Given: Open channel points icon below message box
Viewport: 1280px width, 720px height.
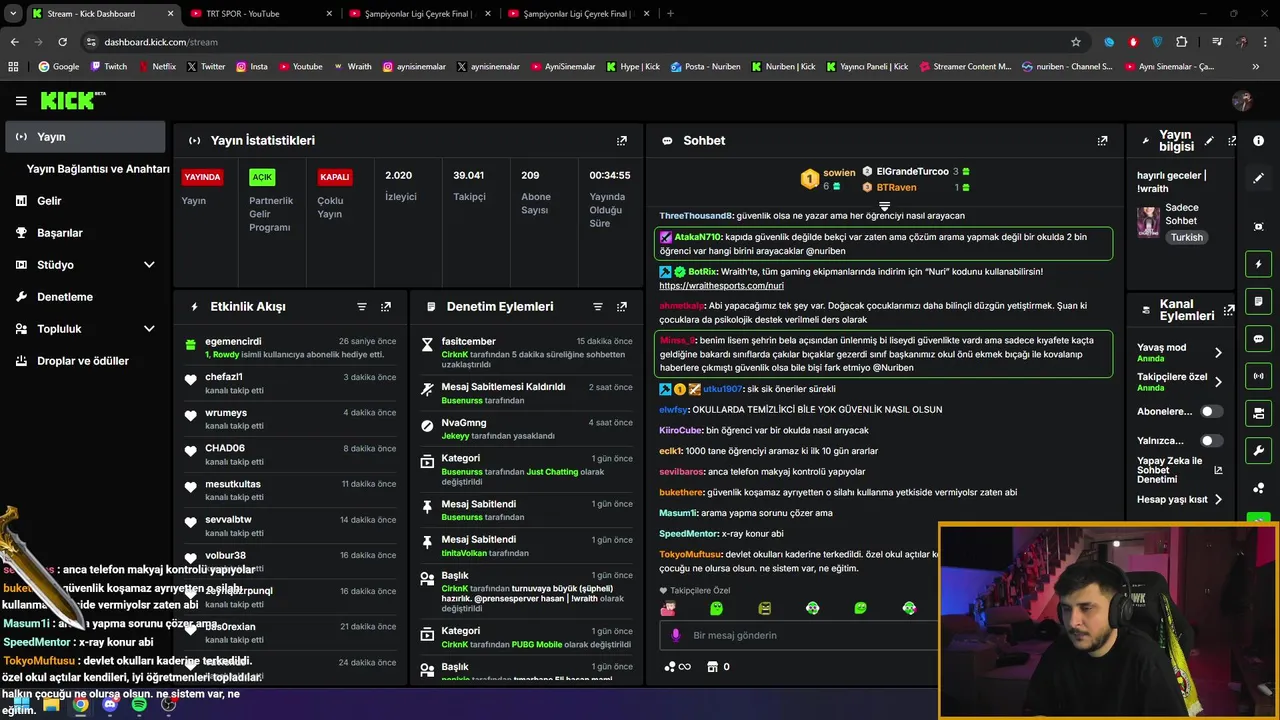Looking at the screenshot, I should pos(677,667).
